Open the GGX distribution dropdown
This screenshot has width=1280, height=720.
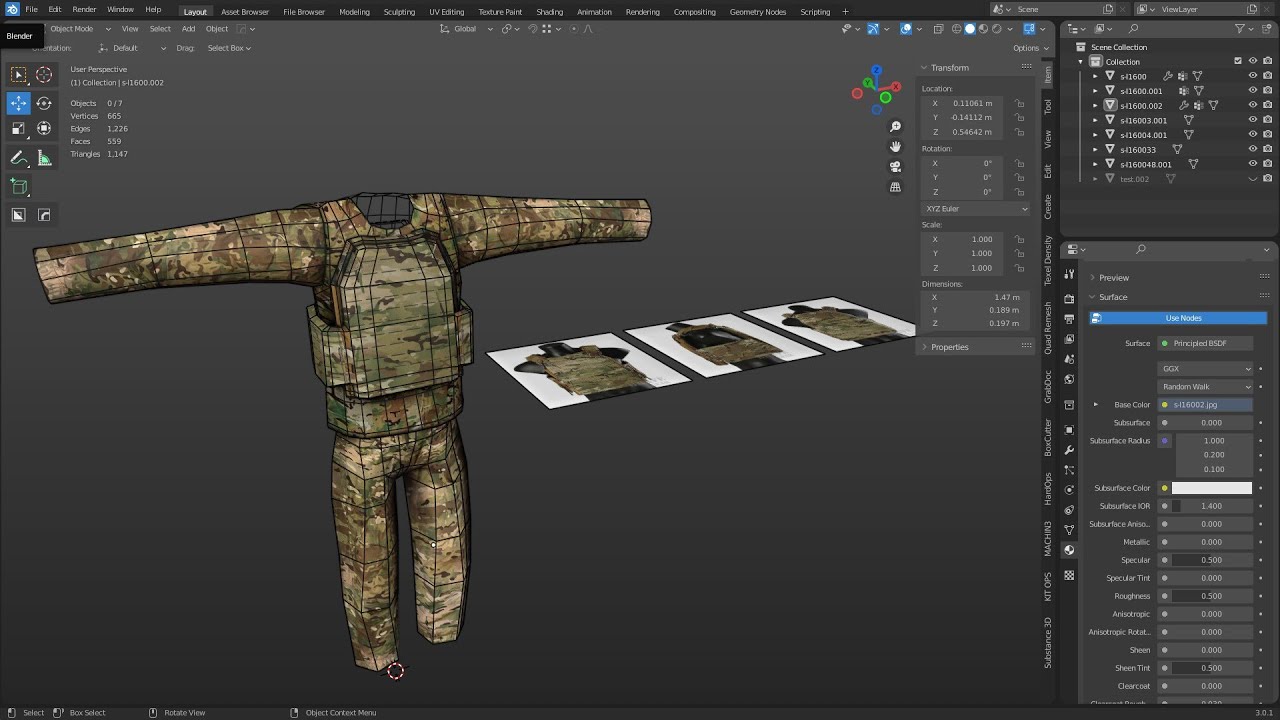[1206, 369]
